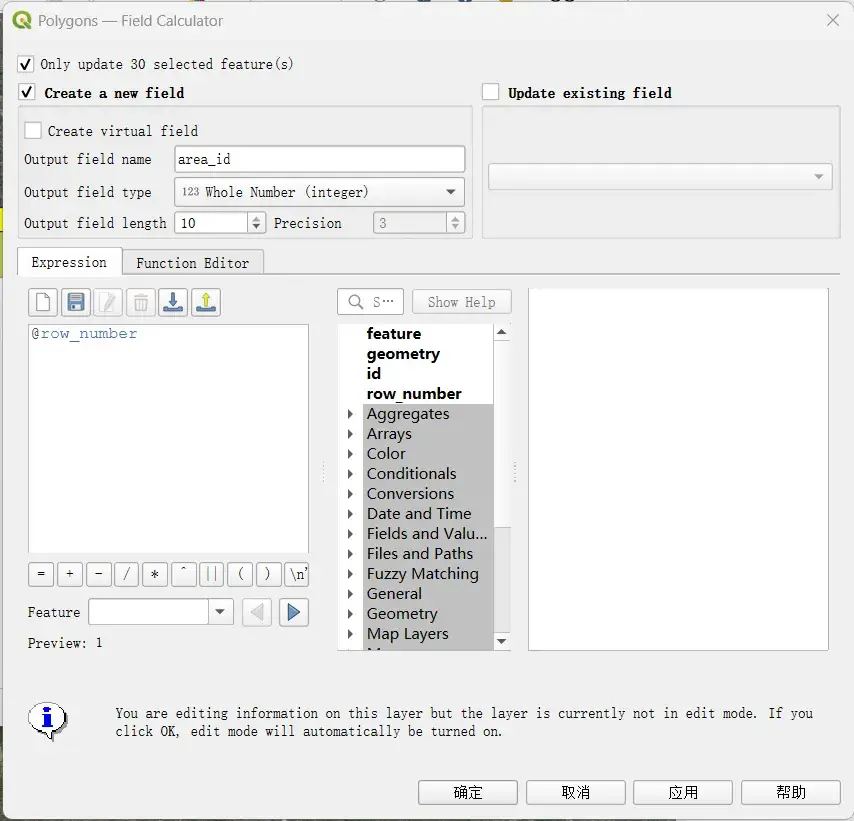This screenshot has width=854, height=821.
Task: Expand the Files and Paths group
Action: (351, 554)
